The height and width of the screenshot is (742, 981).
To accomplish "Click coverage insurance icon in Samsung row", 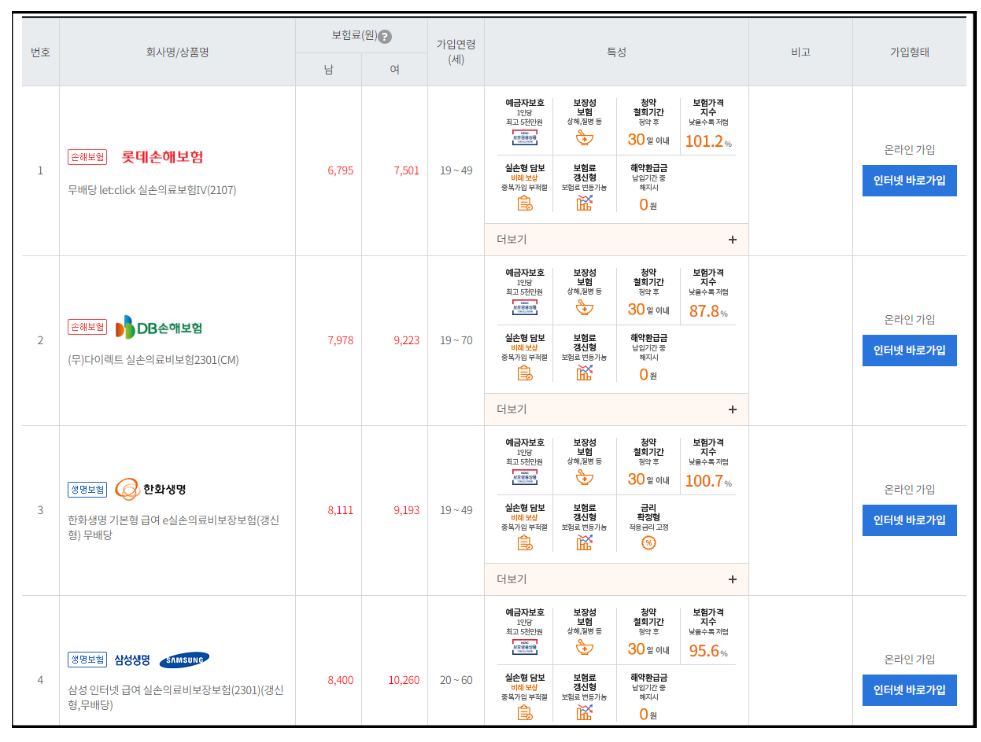I will [x=584, y=647].
